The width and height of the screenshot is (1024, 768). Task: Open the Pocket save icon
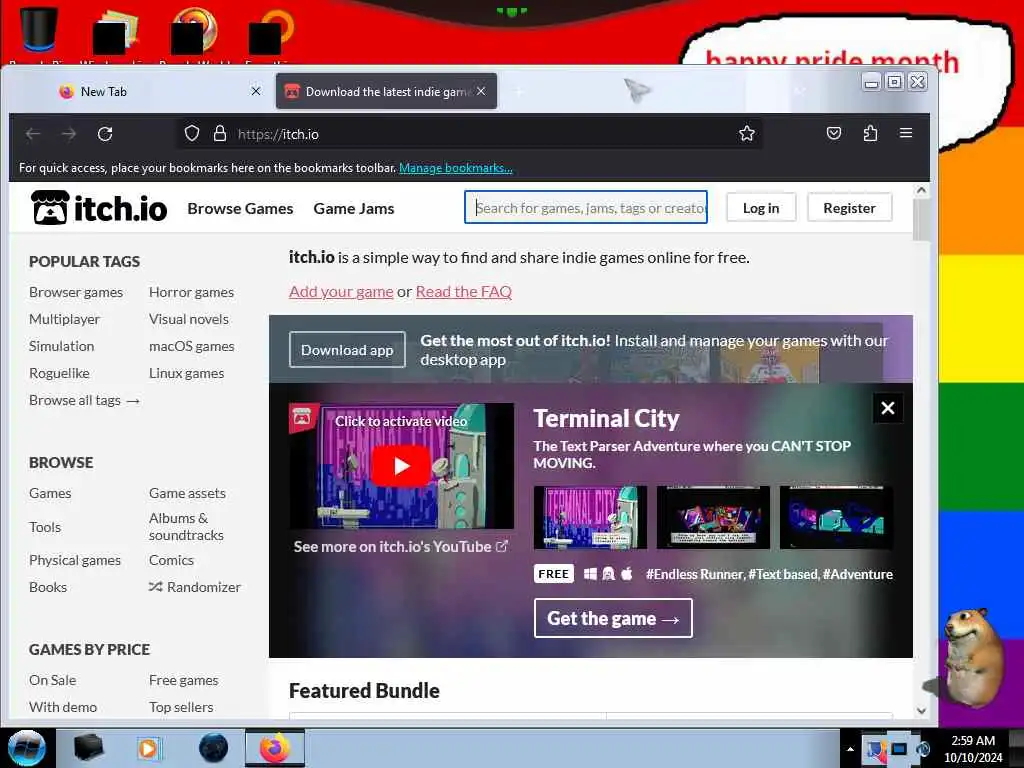pyautogui.click(x=834, y=133)
